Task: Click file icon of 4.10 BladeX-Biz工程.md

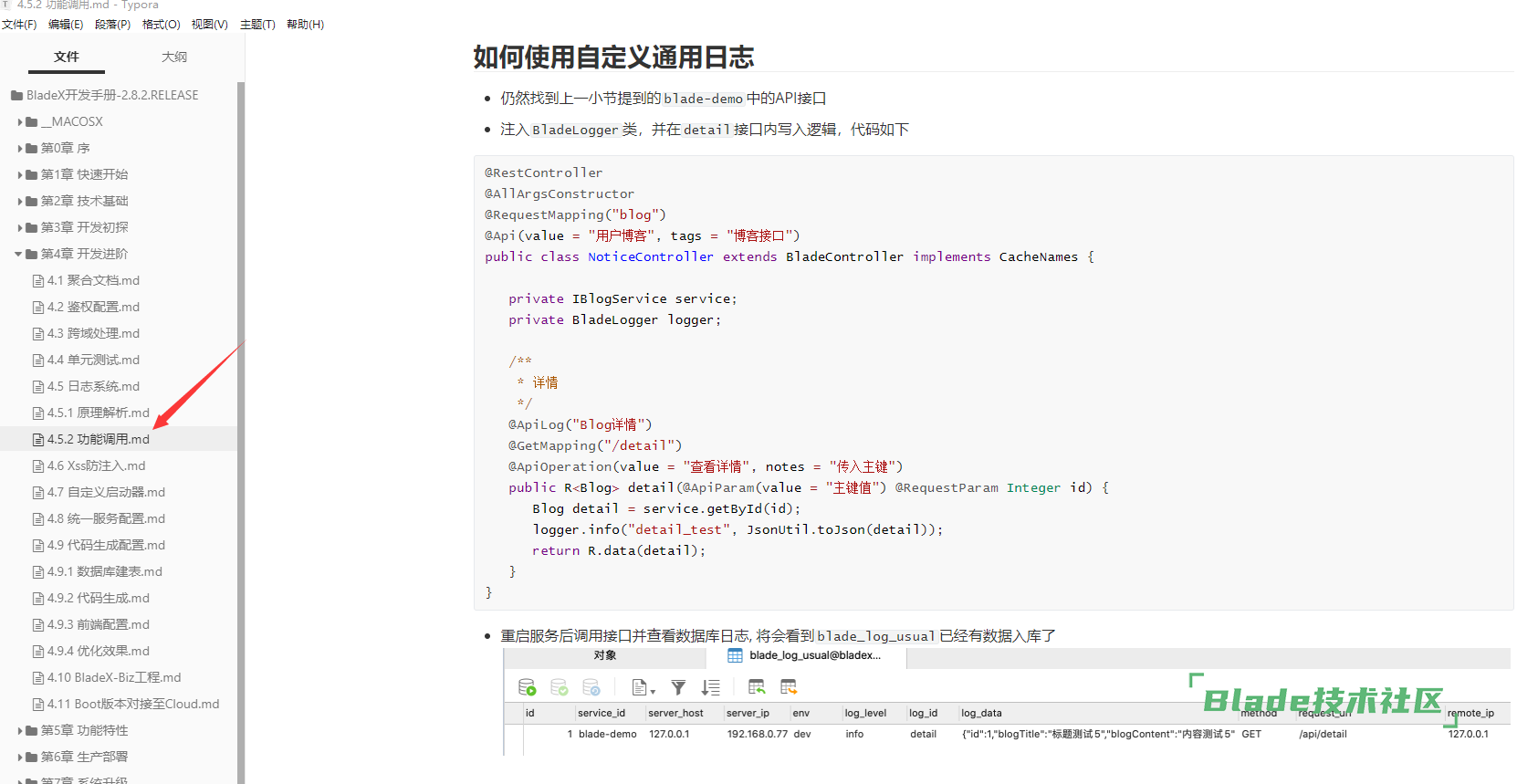Action: (x=38, y=678)
